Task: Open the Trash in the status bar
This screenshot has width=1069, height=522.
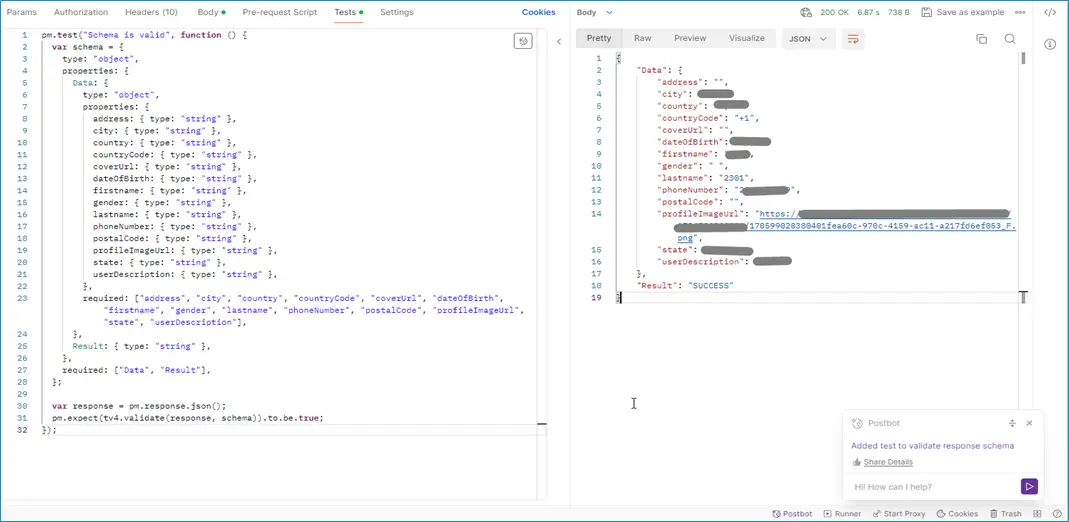Action: click(x=1006, y=514)
